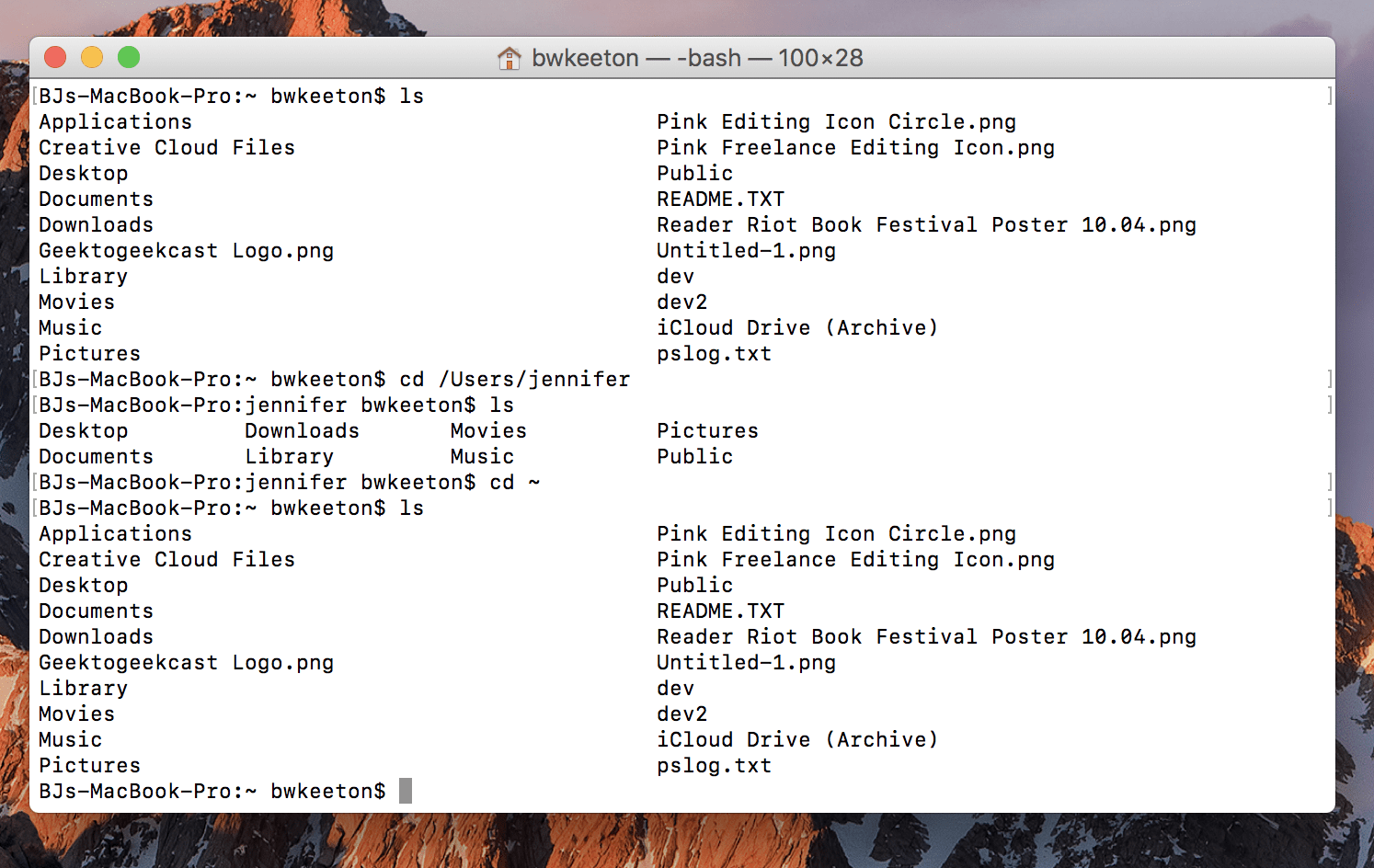
Task: Click the Geektogeekcast Logo.png entry
Action: 186,250
